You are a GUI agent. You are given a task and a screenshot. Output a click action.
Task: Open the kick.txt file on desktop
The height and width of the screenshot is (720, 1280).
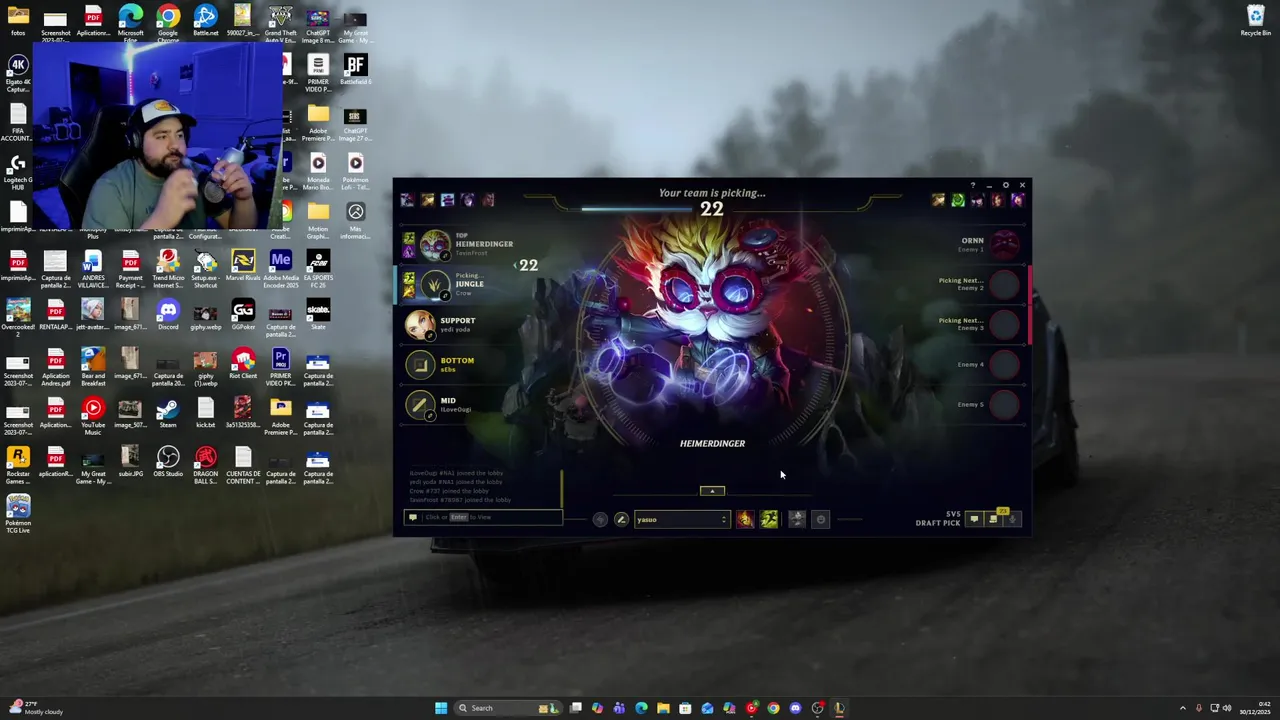(206, 413)
